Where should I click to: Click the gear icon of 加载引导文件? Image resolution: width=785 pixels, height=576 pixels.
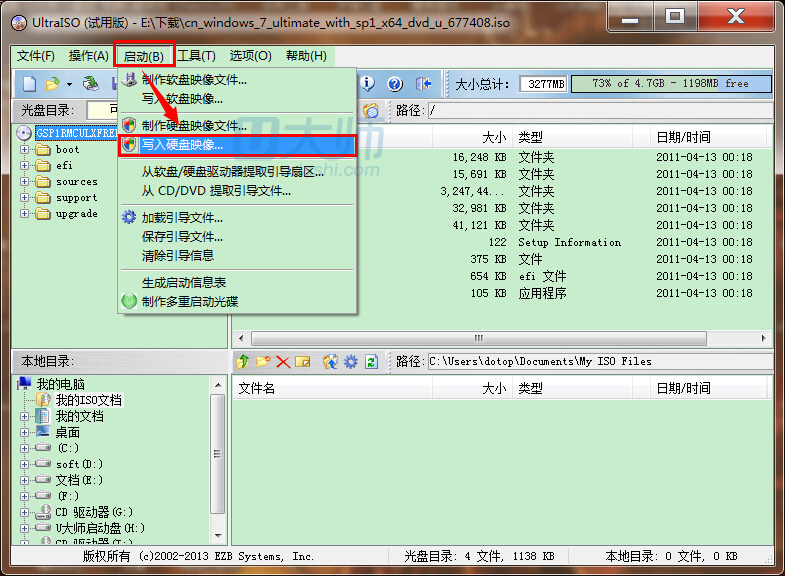[x=129, y=217]
